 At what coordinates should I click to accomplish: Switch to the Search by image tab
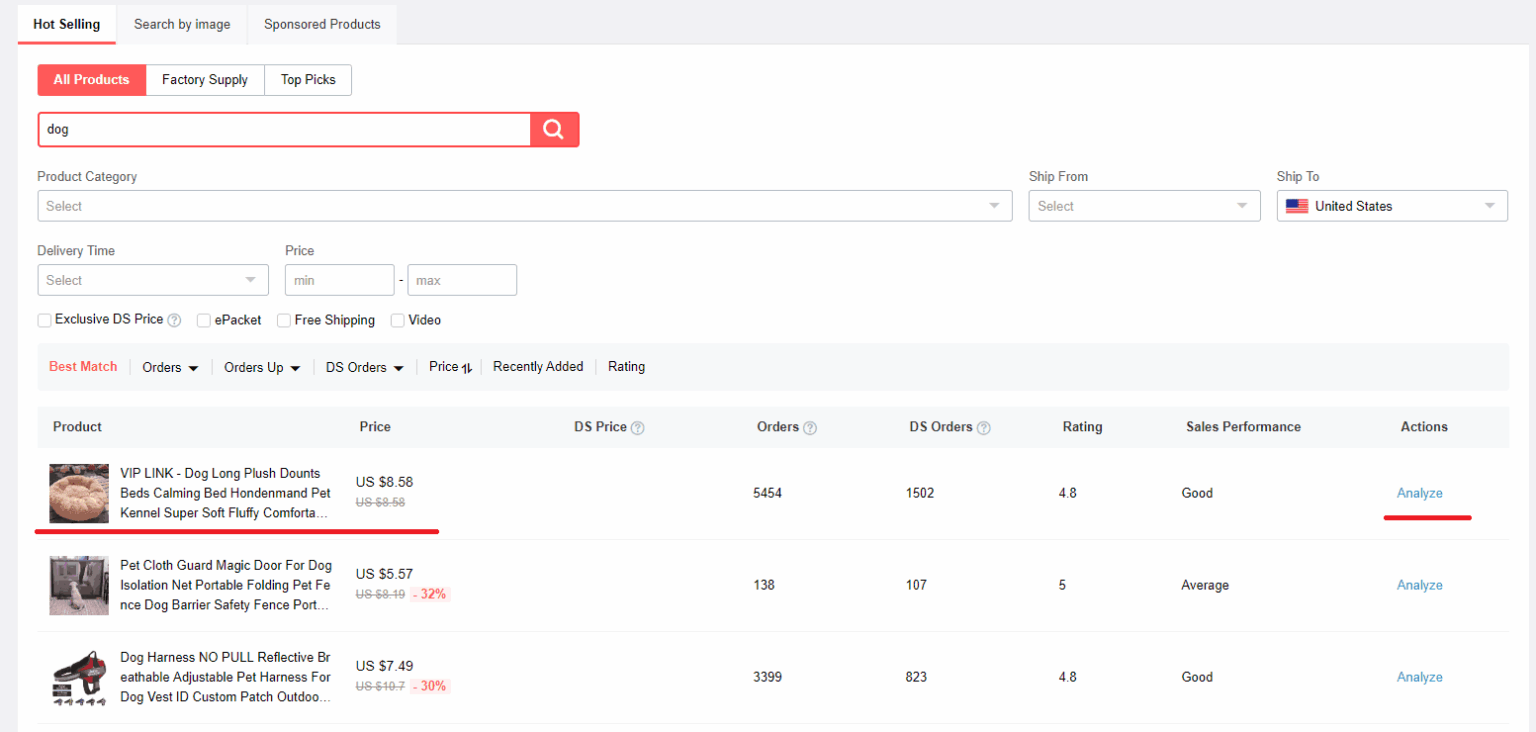tap(182, 24)
